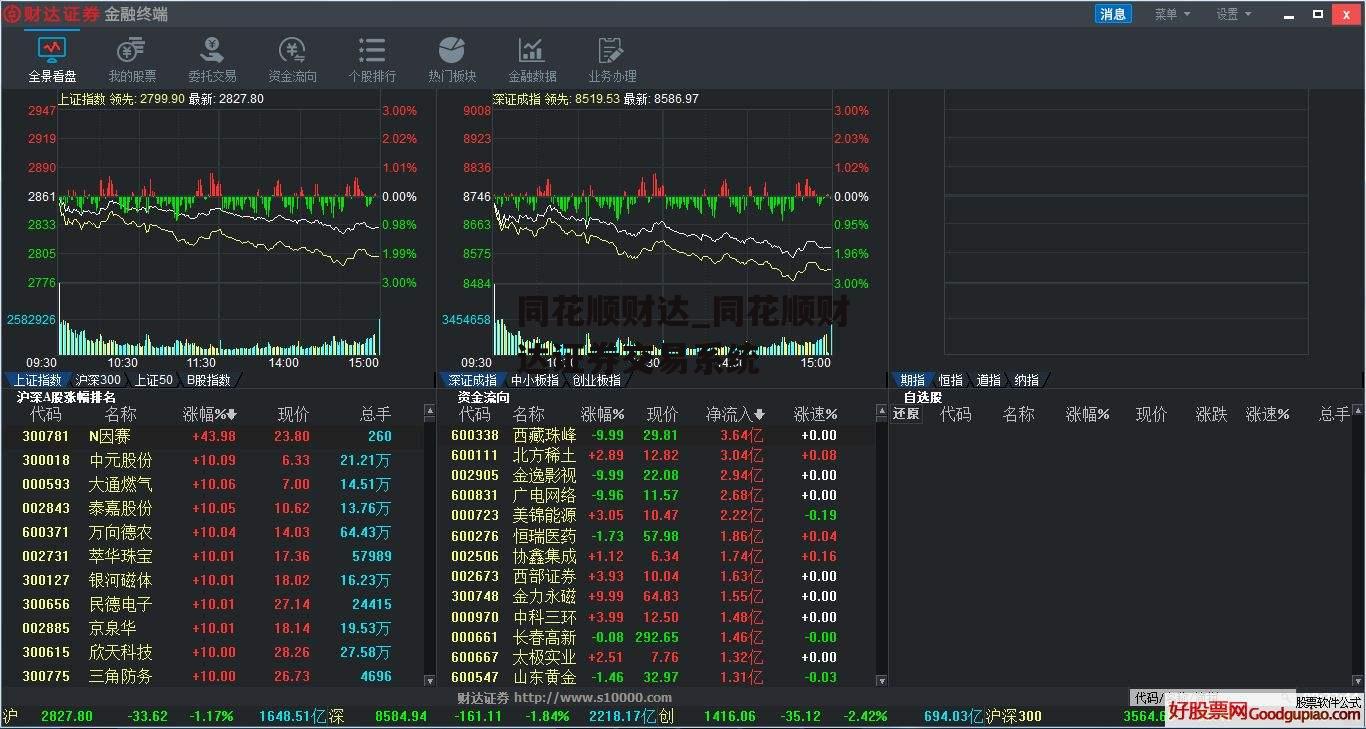The height and width of the screenshot is (729, 1366).
Task: Select capital flow row 000661 长春高新
Action: [x=659, y=637]
